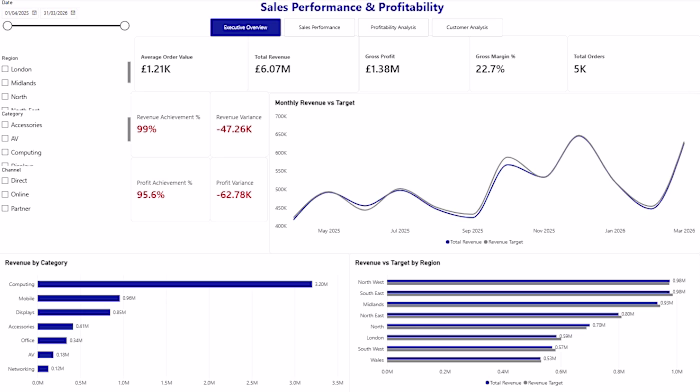This screenshot has width=700, height=392.
Task: Enable the Midlands region filter
Action: click(5, 83)
